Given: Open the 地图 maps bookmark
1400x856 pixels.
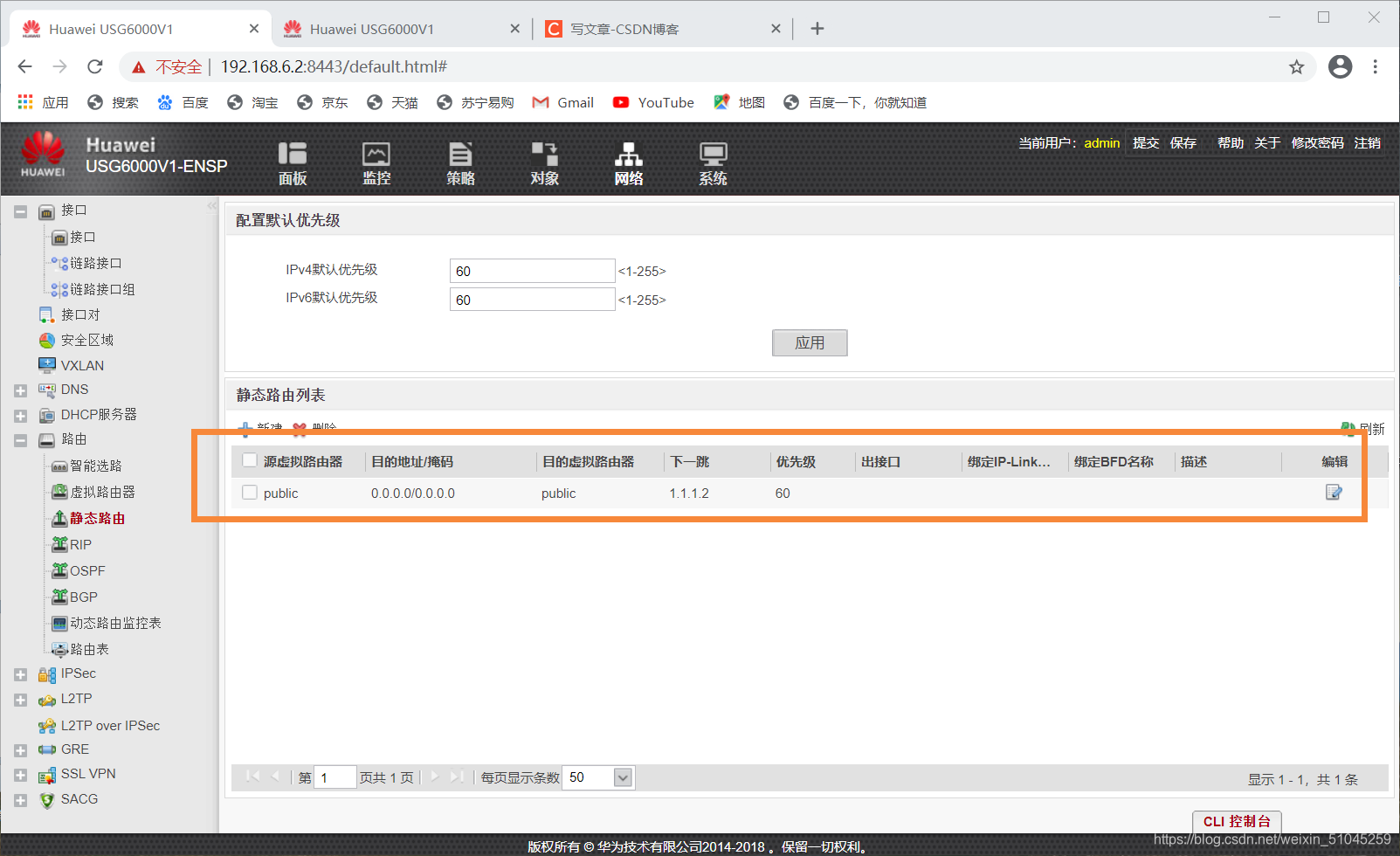Looking at the screenshot, I should [x=739, y=102].
